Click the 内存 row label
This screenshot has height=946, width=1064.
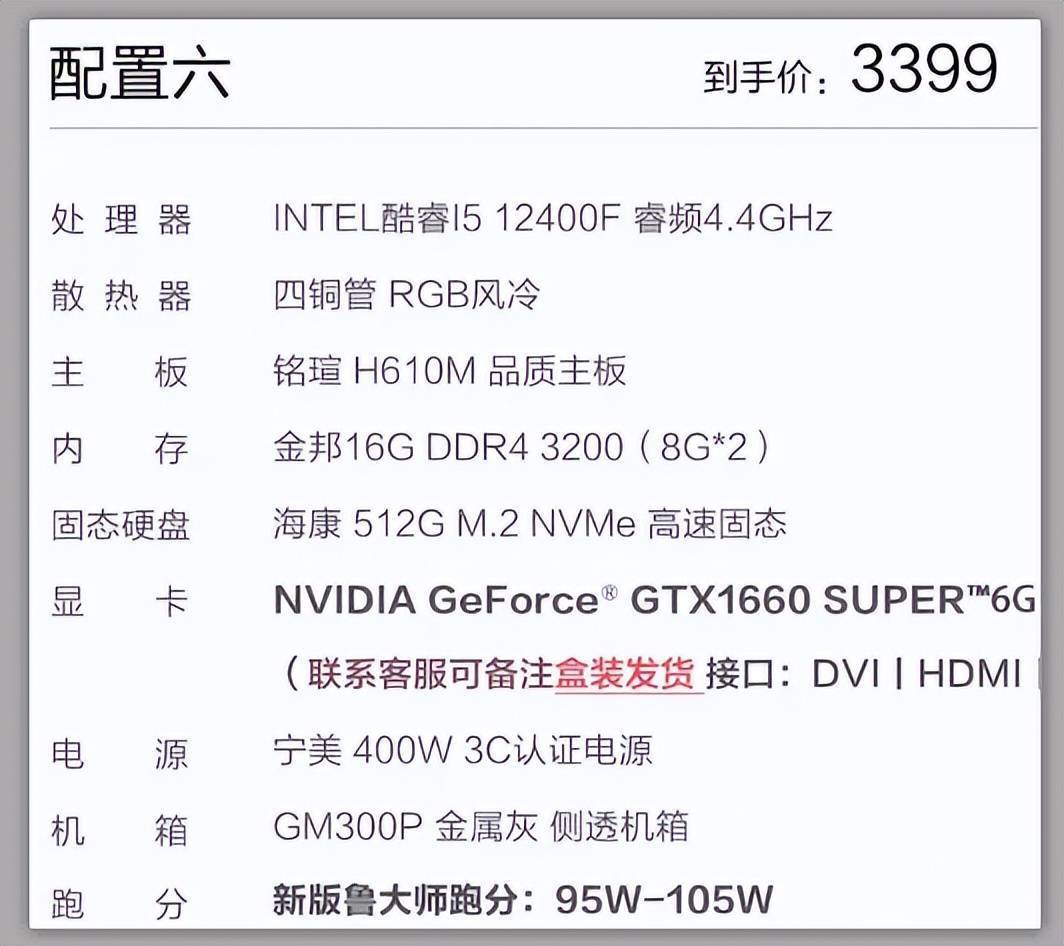(x=119, y=449)
